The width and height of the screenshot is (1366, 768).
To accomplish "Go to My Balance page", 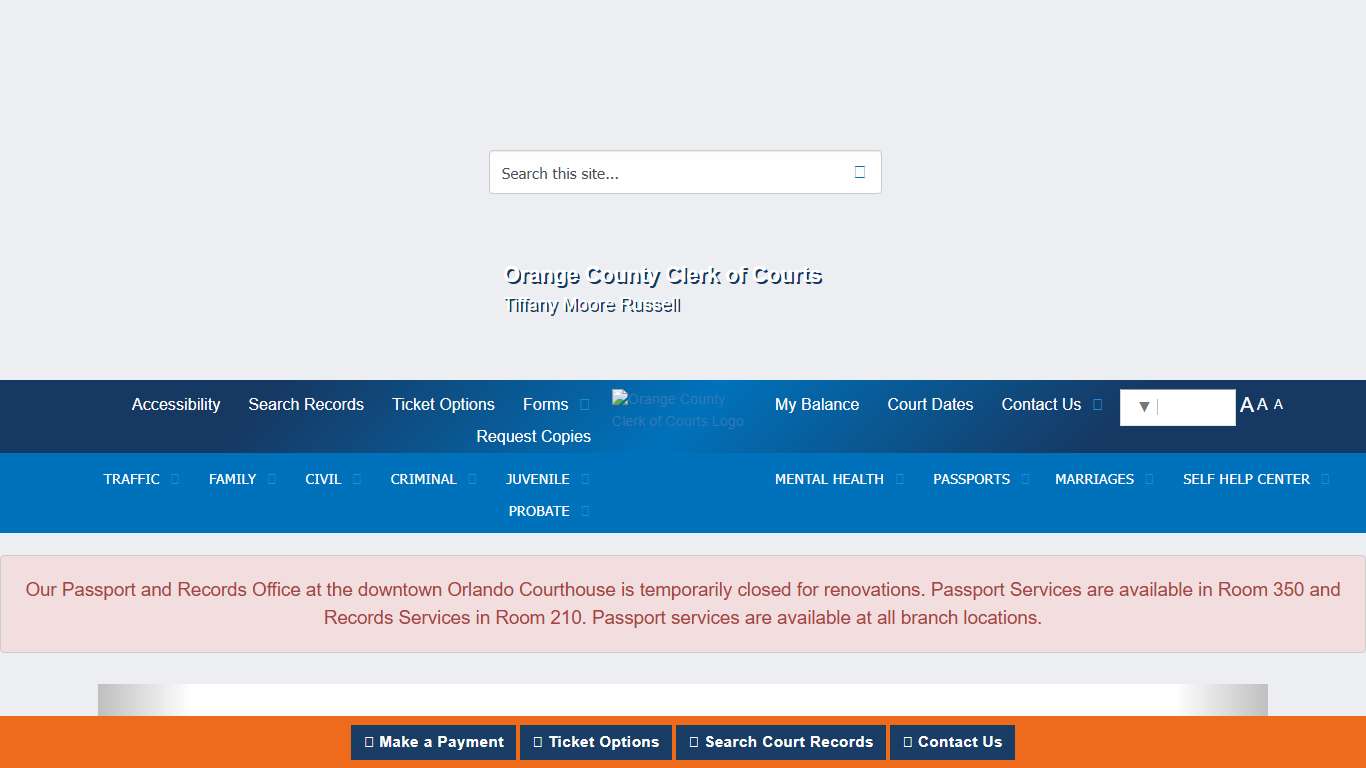I will click(817, 404).
